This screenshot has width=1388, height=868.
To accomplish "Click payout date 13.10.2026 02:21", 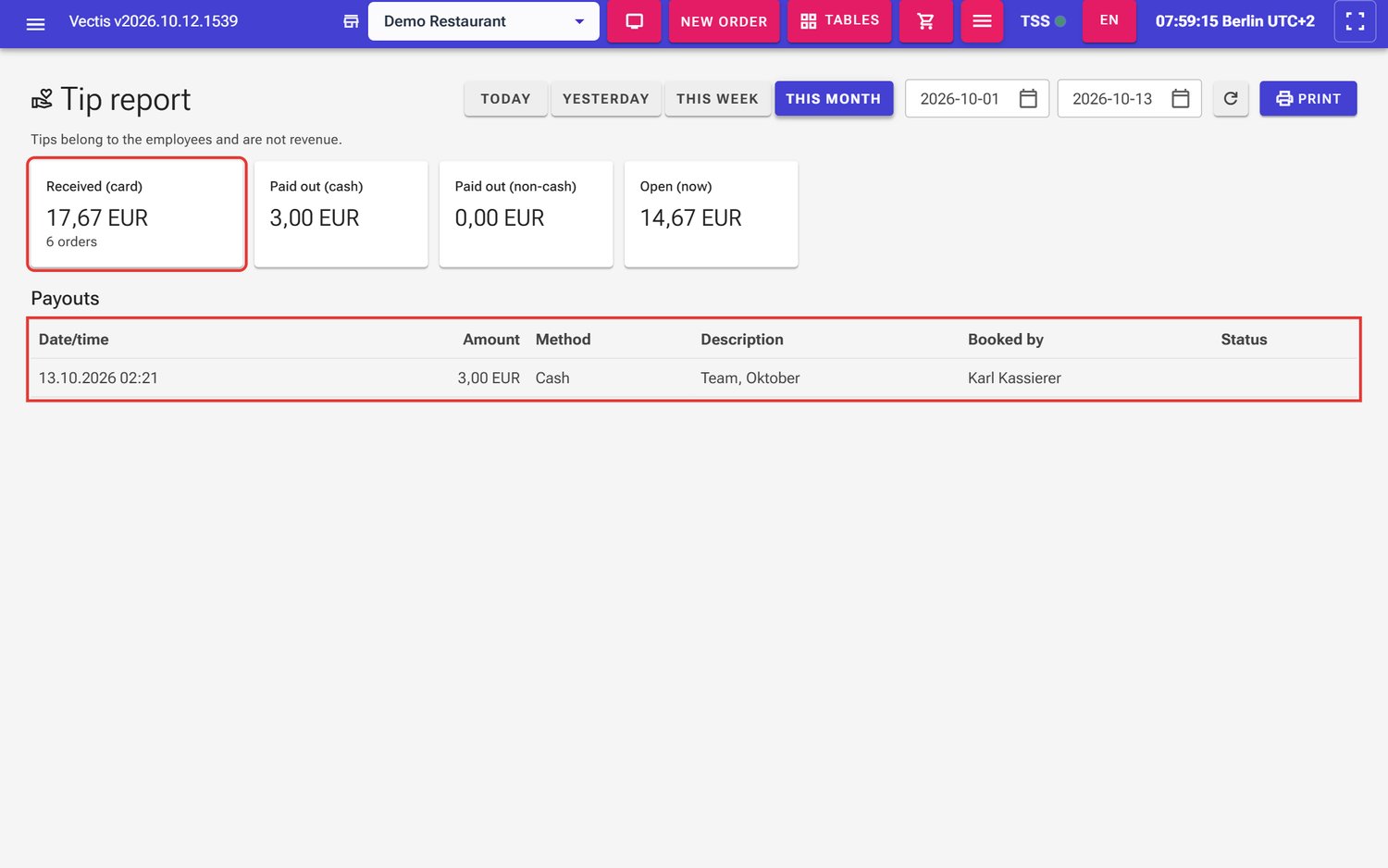I will [98, 378].
